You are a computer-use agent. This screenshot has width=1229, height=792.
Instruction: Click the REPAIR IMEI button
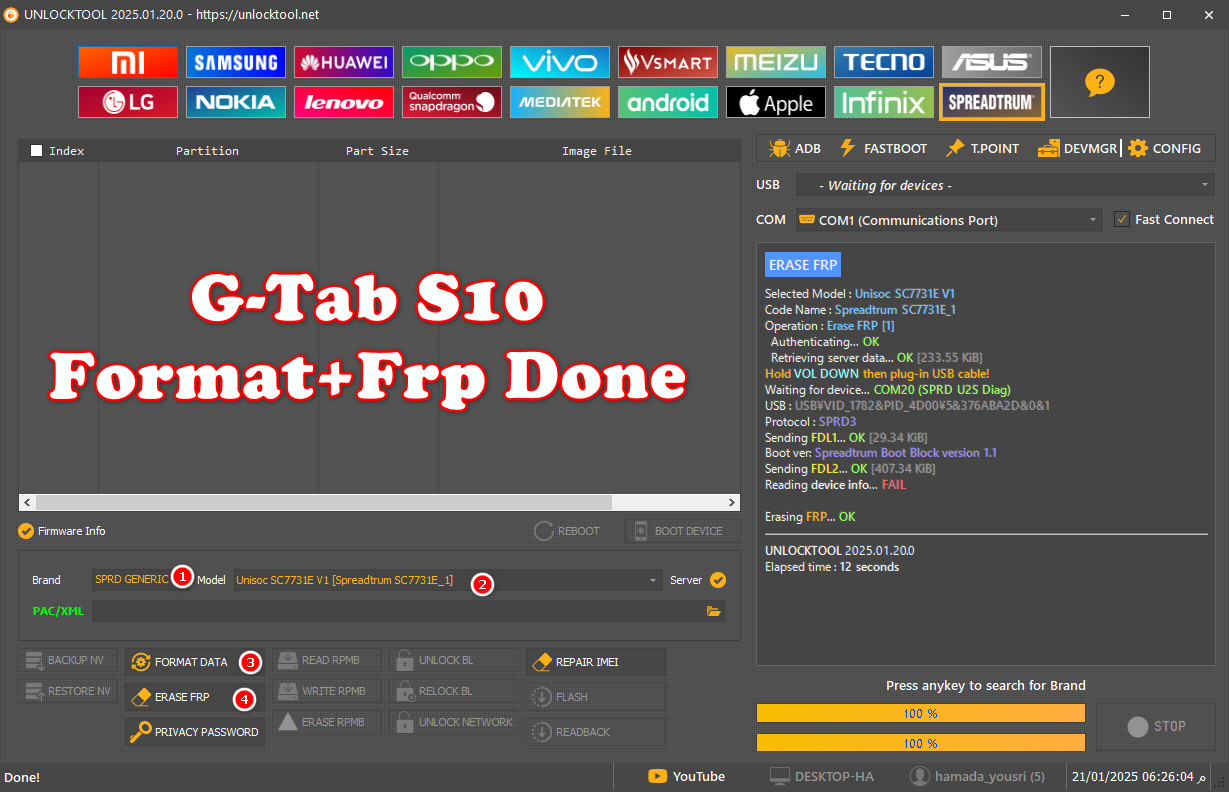pyautogui.click(x=596, y=662)
